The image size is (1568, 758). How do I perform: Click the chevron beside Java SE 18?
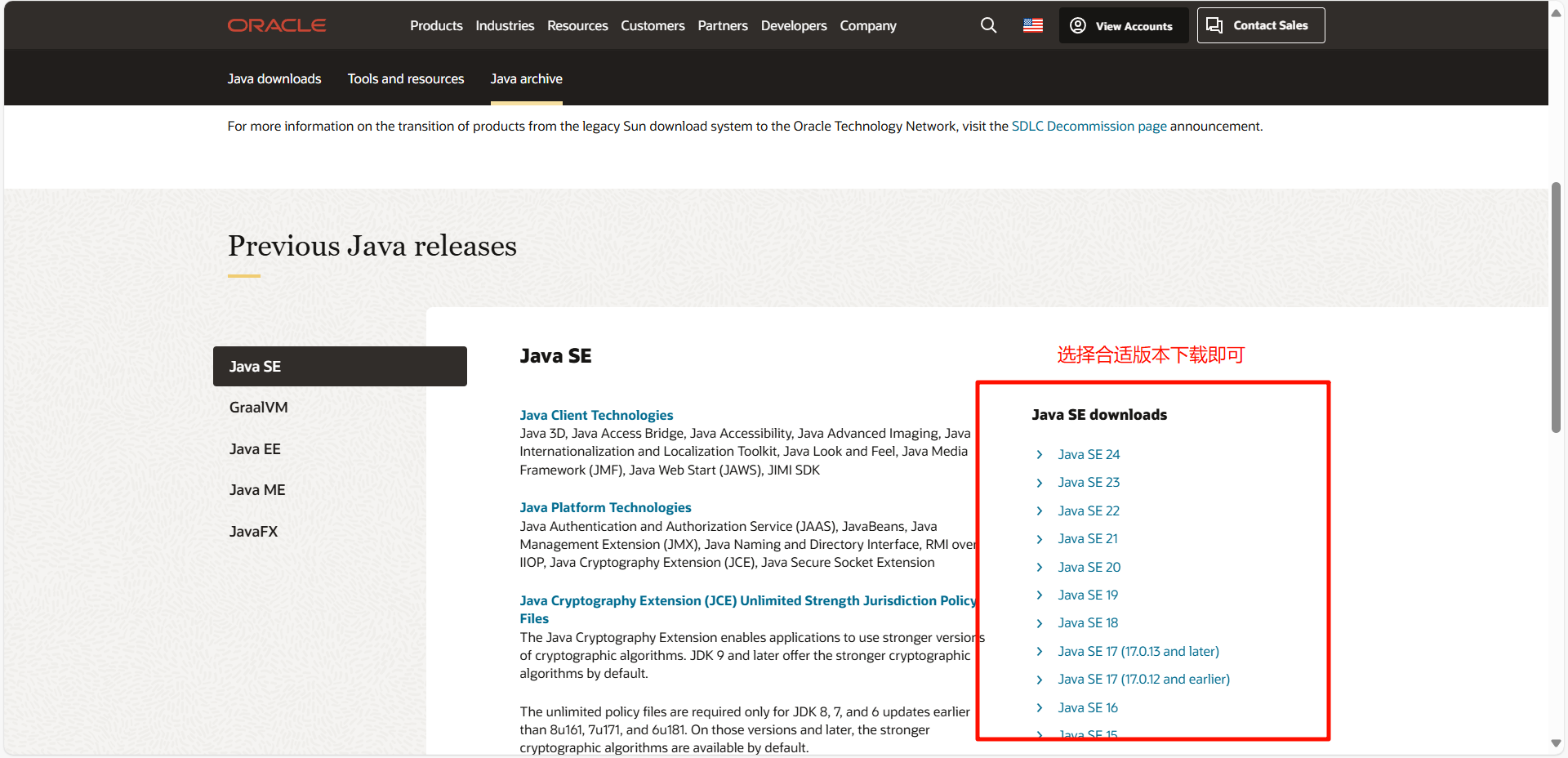coord(1040,623)
